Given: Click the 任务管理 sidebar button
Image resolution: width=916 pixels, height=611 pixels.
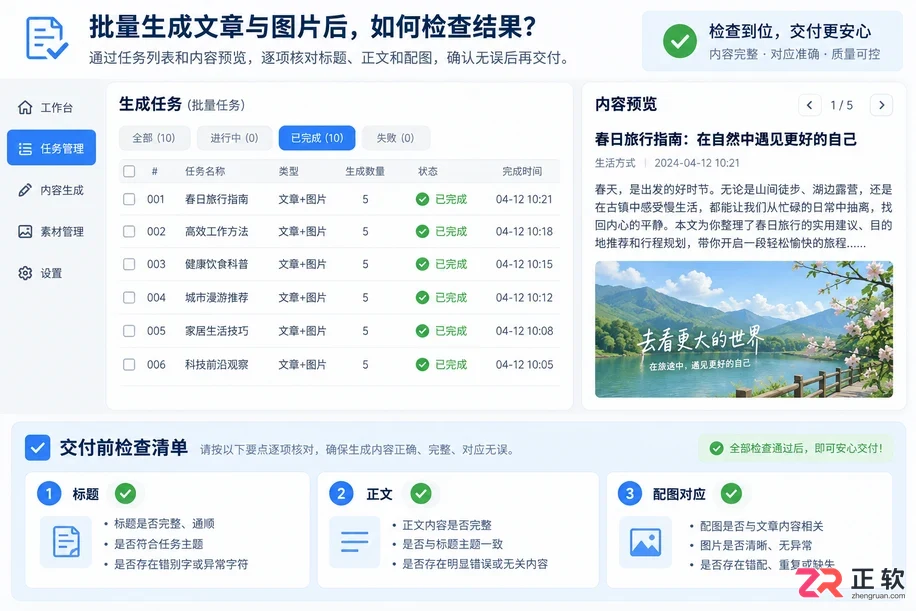Looking at the screenshot, I should pos(51,148).
